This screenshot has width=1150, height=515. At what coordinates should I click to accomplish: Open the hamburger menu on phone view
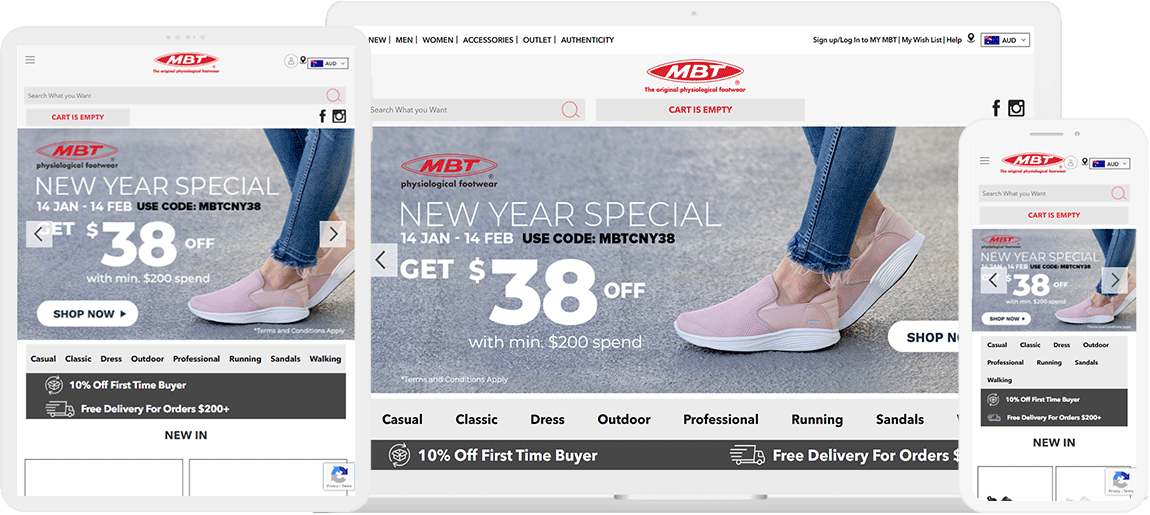984,161
